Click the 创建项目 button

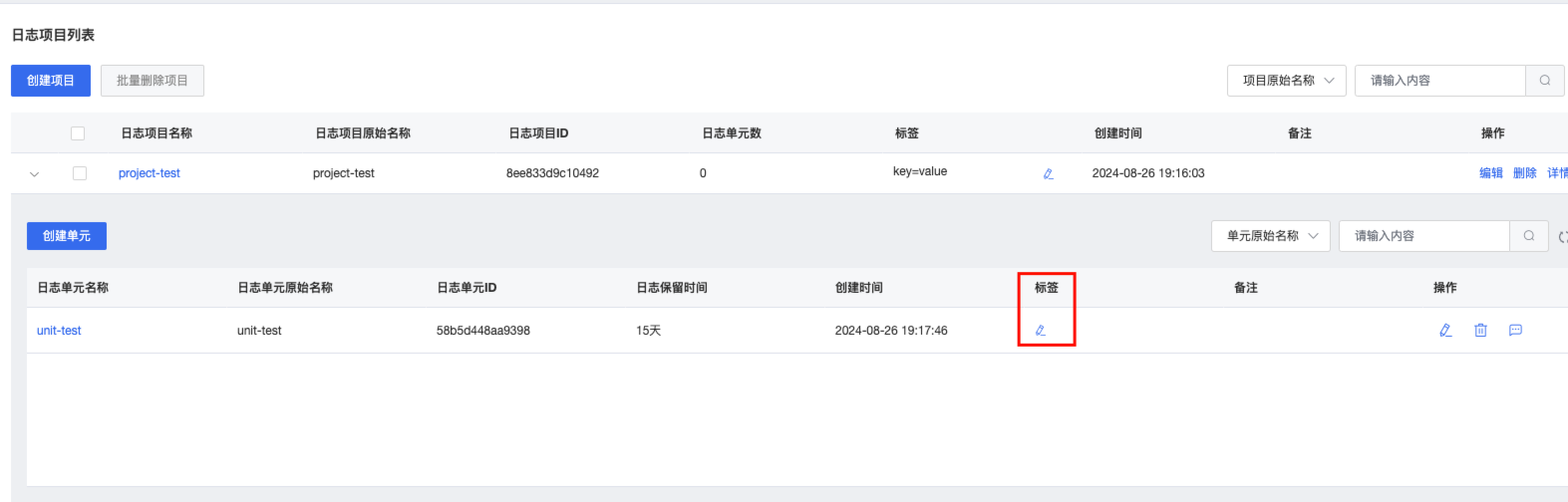pyautogui.click(x=51, y=81)
